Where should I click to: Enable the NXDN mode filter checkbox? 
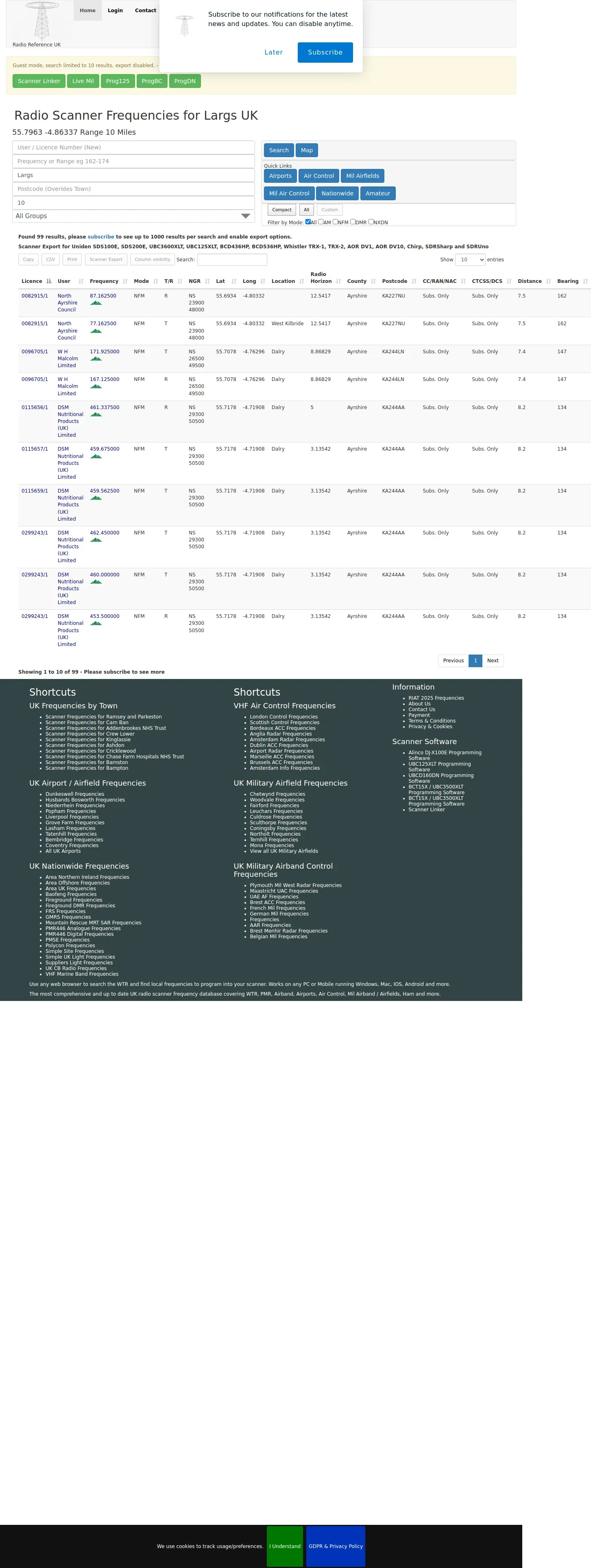(x=371, y=221)
